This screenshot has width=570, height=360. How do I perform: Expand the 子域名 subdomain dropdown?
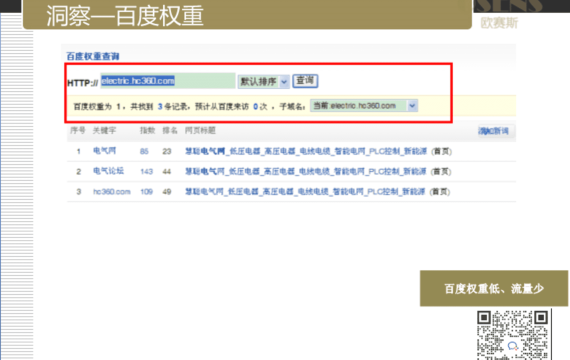pos(364,106)
